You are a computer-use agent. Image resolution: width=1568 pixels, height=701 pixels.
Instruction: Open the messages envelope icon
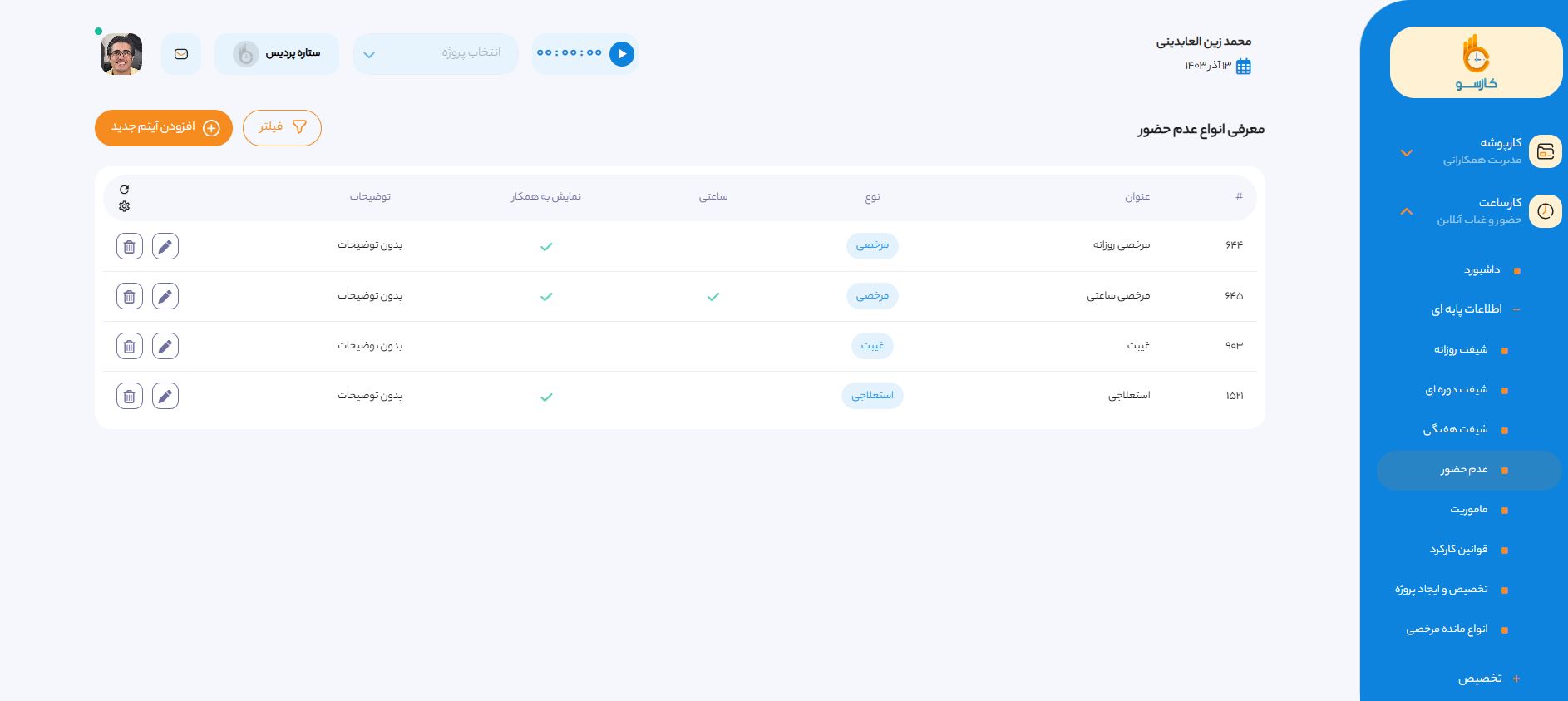181,54
